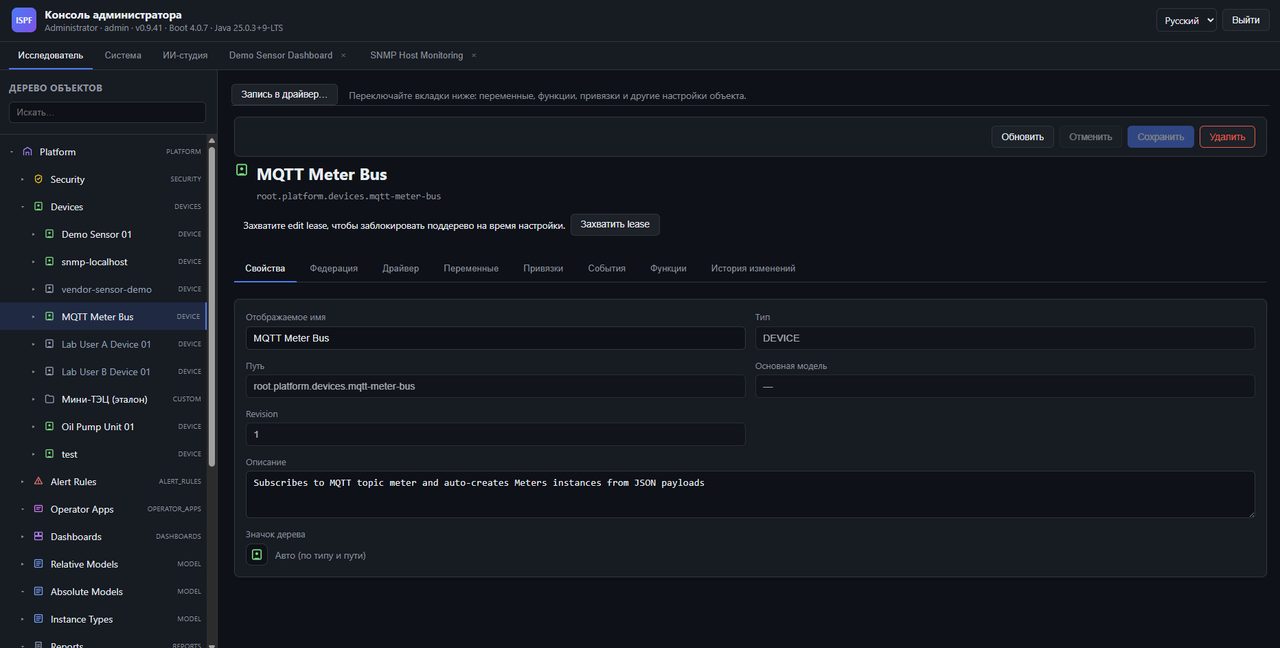Click the Удалить button
The image size is (1280, 648).
[x=1227, y=137]
